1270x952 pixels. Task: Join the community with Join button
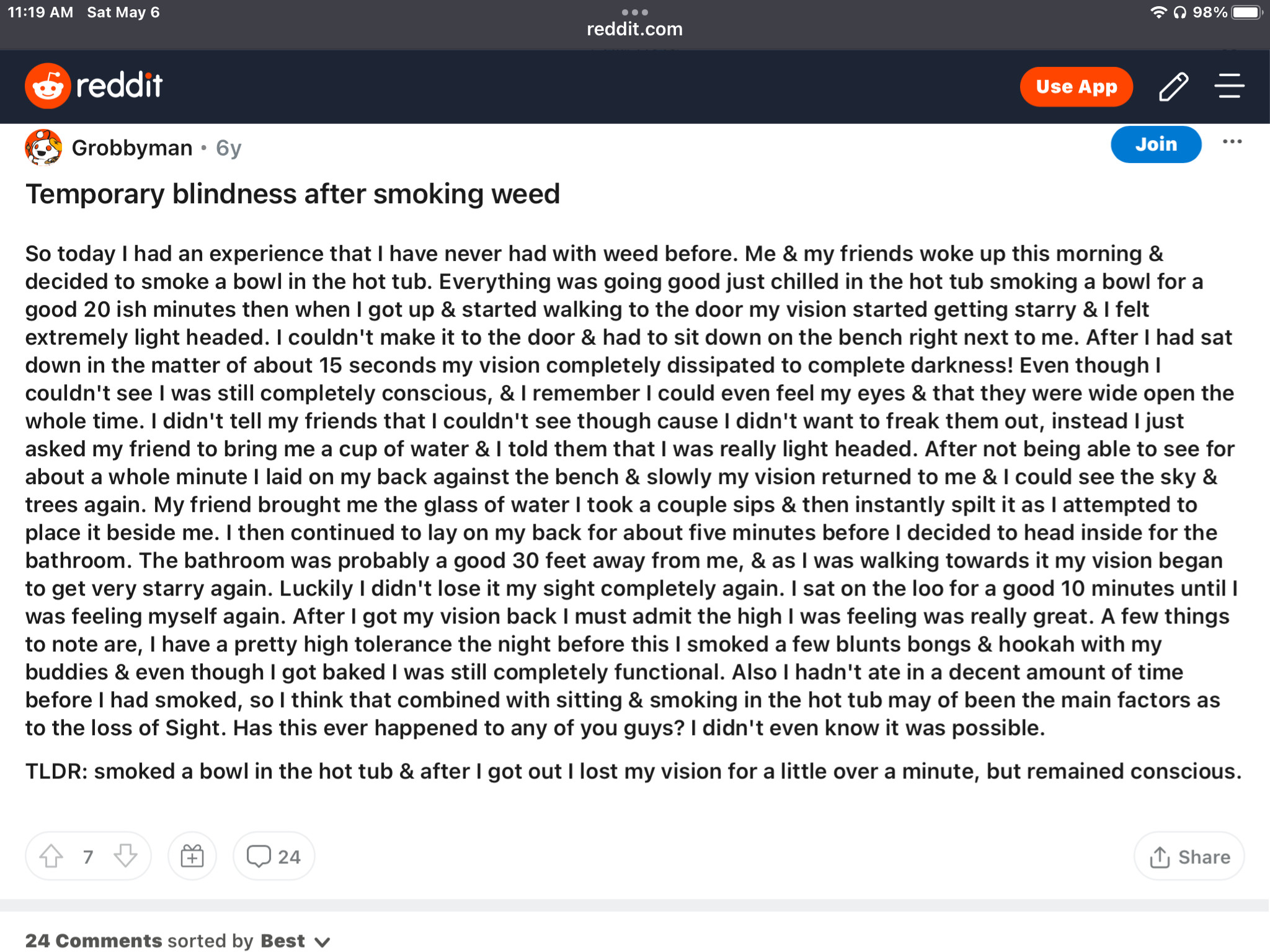coord(1155,144)
